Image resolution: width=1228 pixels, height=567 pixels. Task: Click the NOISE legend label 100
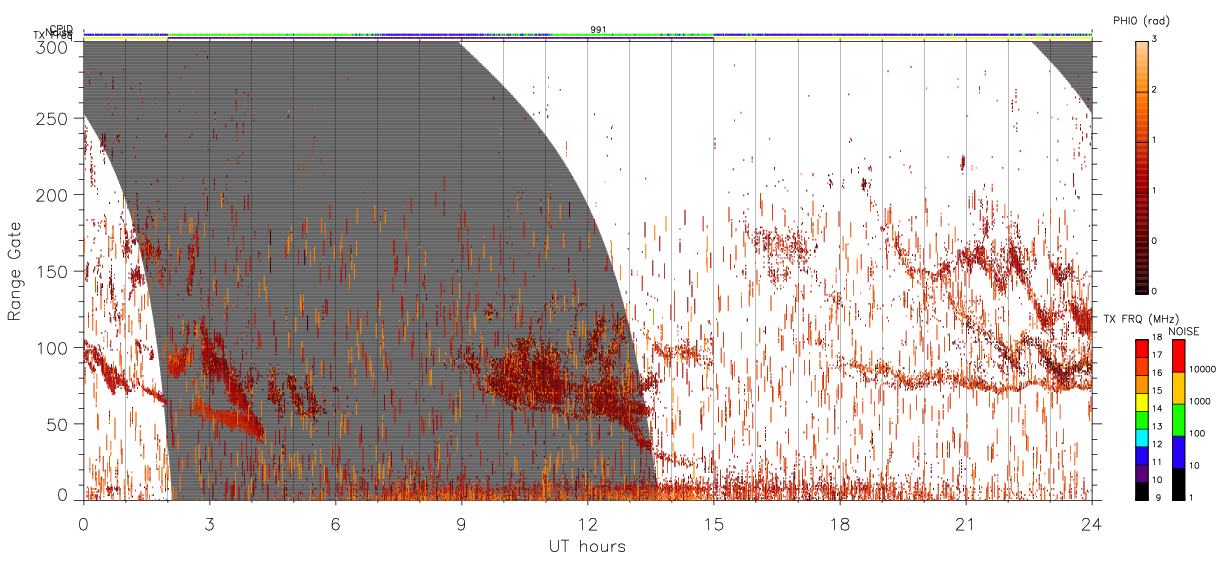[1197, 434]
